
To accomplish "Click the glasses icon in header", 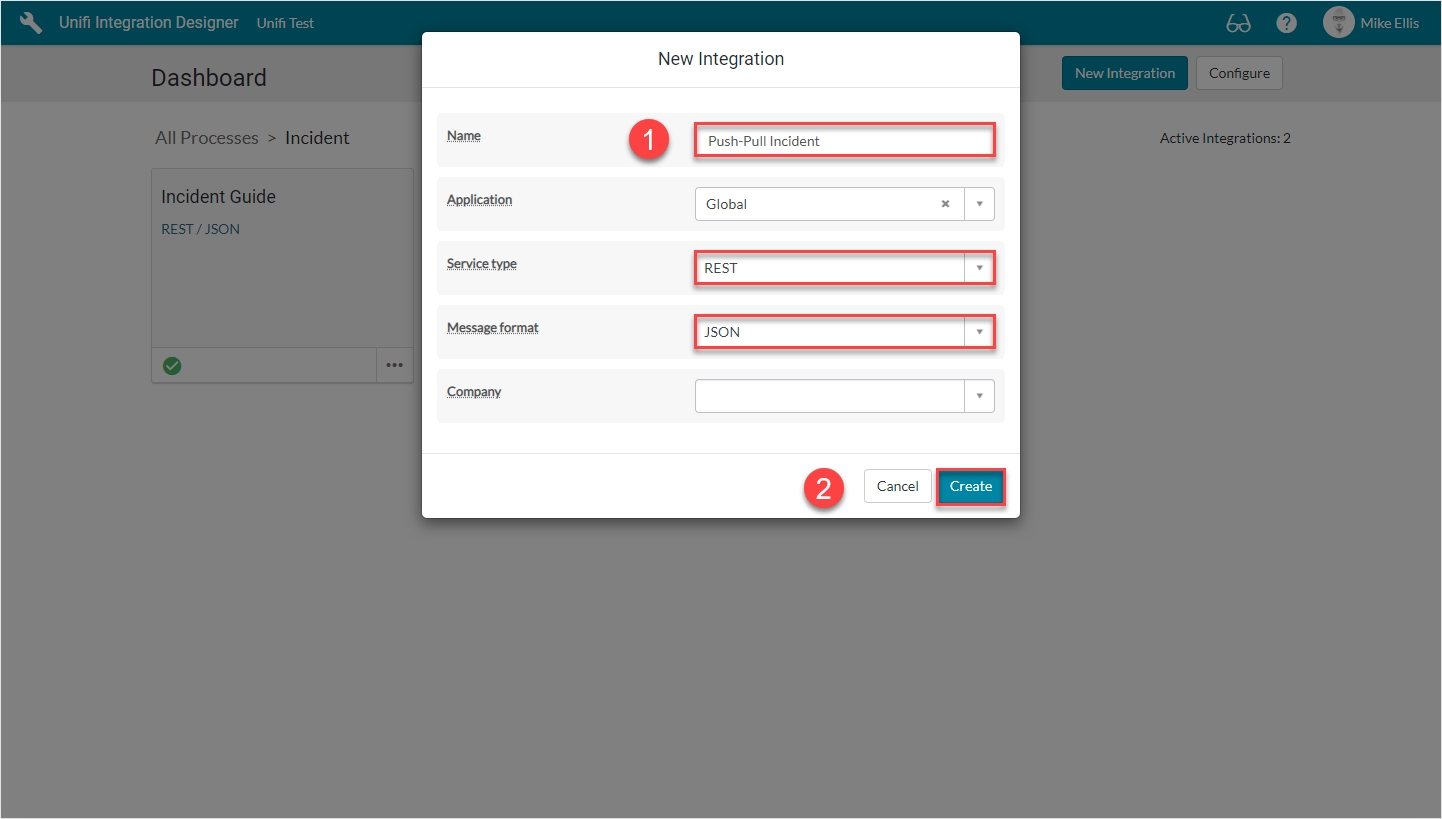I will tap(1238, 23).
